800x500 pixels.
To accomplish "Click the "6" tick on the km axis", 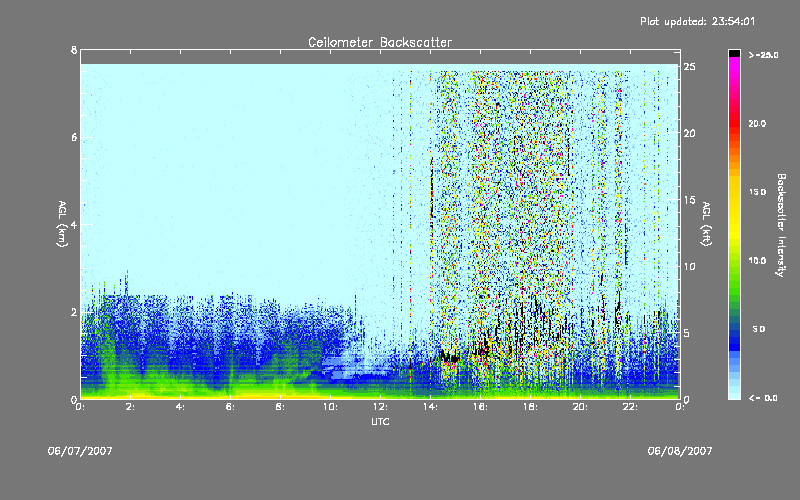I will point(74,137).
